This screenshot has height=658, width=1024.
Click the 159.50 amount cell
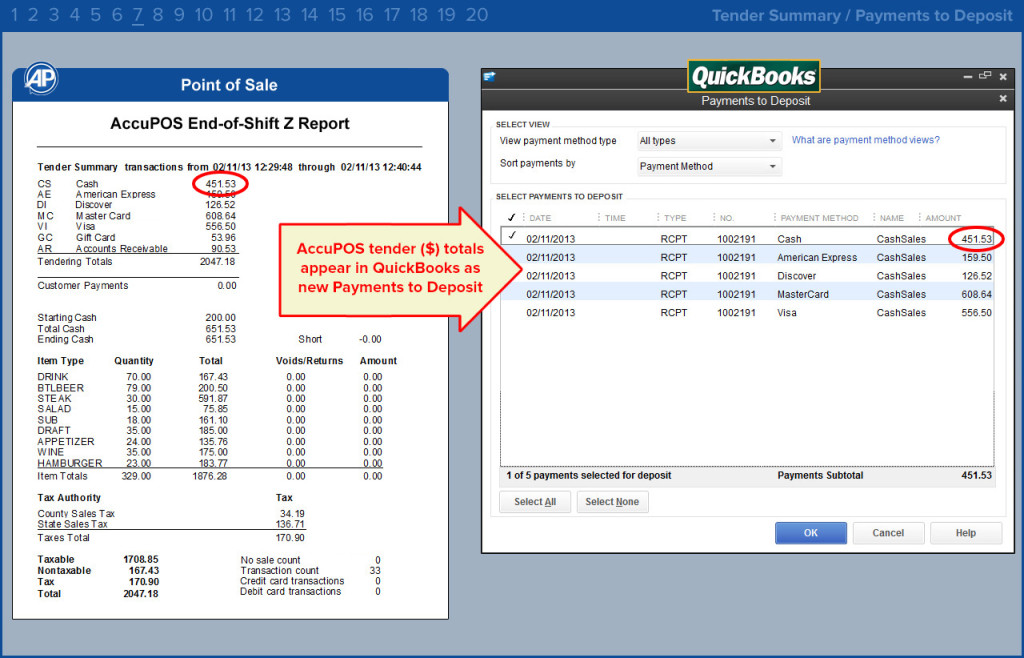(976, 257)
